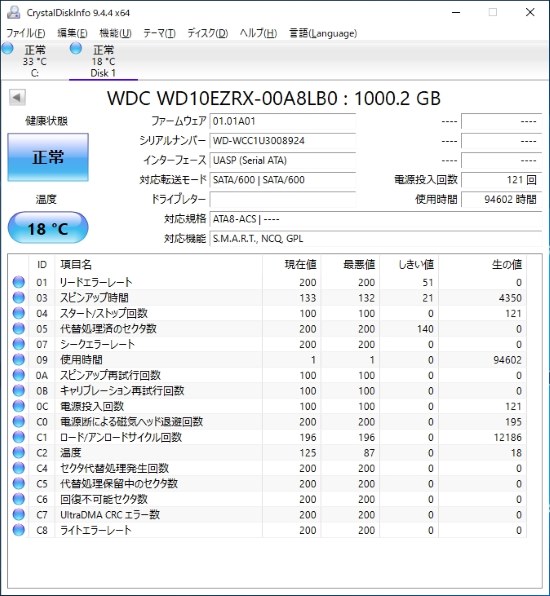Viewport: 550px width, 596px height.
Task: Click raw value 195 in the C0 row
Action: [513, 422]
